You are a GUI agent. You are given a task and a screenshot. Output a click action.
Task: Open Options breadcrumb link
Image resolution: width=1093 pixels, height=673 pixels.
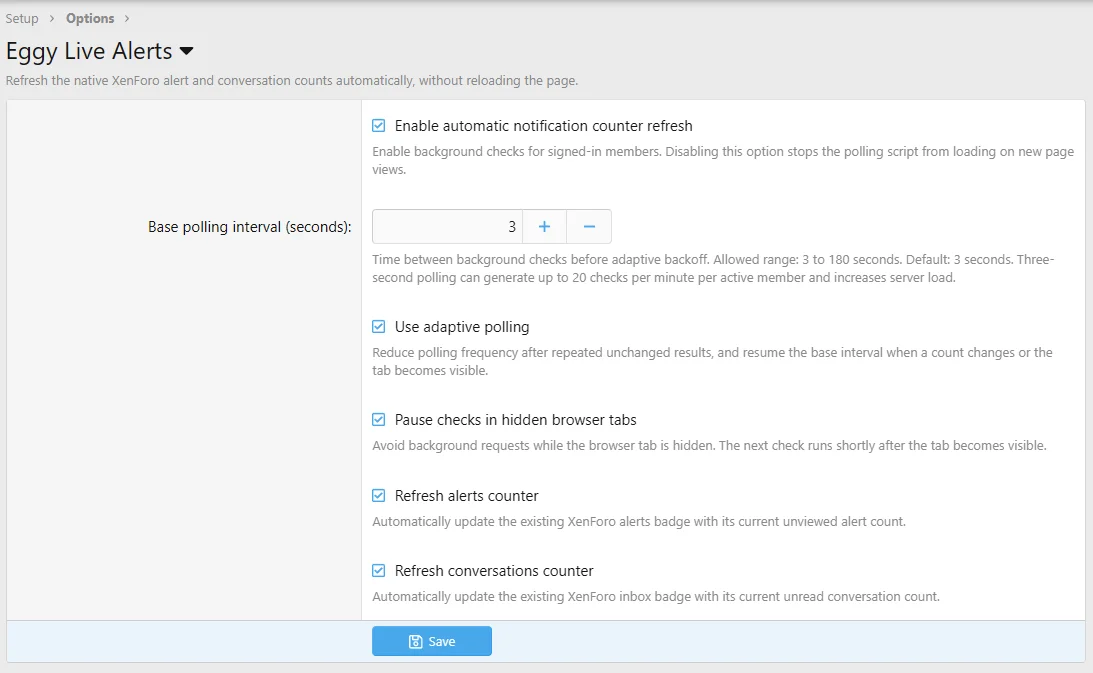coord(90,18)
